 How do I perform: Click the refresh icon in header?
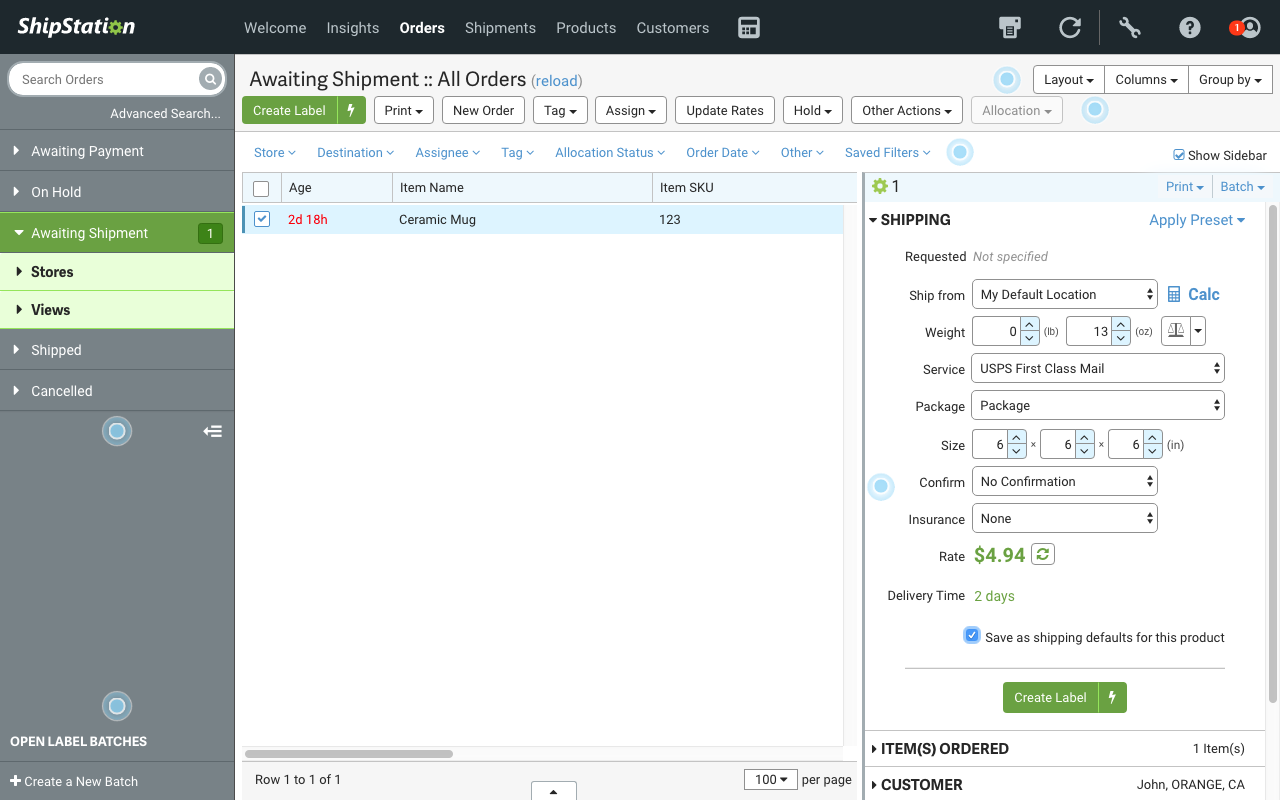pos(1070,28)
